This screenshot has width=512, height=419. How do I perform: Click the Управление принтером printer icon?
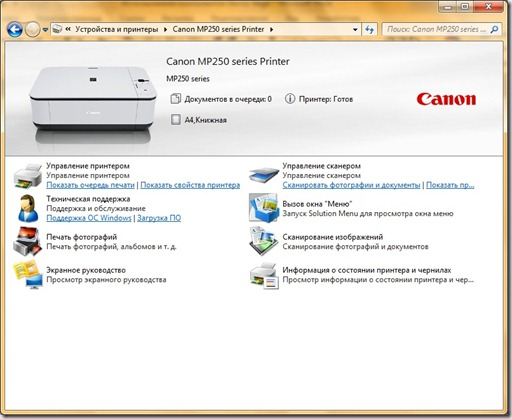coord(28,176)
